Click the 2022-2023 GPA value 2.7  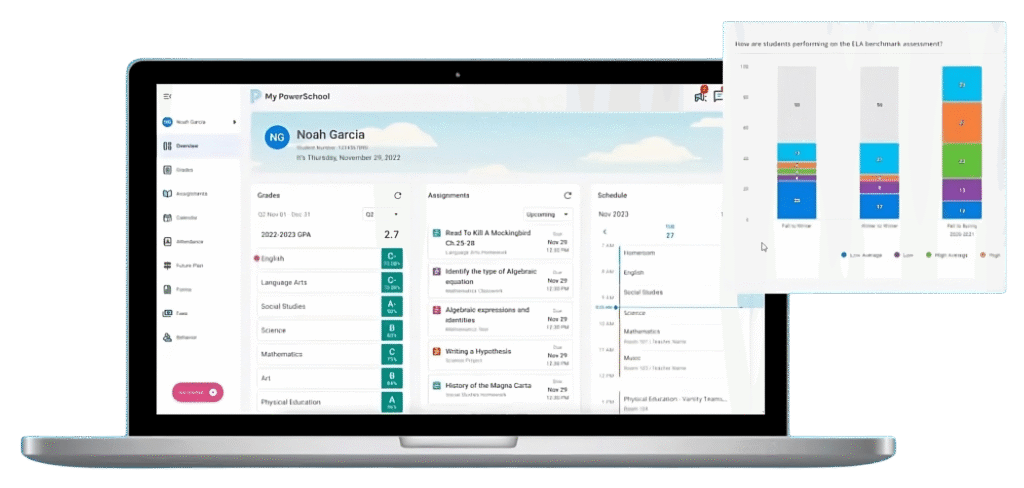pyautogui.click(x=391, y=235)
